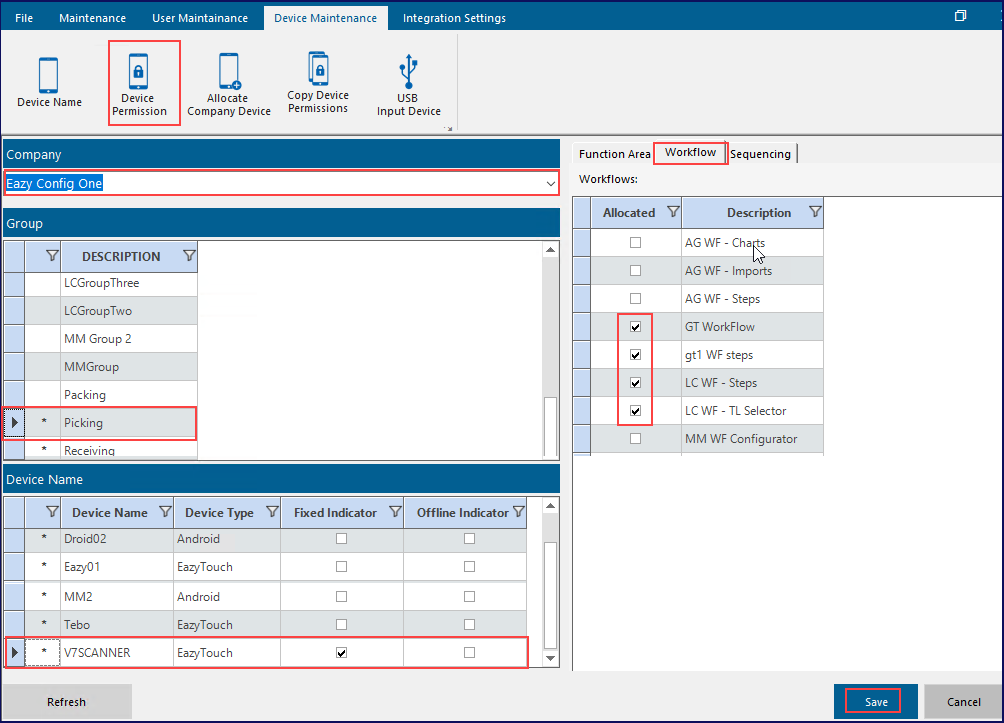Open Copy Device Permissions
This screenshot has height=723, width=1004.
318,80
